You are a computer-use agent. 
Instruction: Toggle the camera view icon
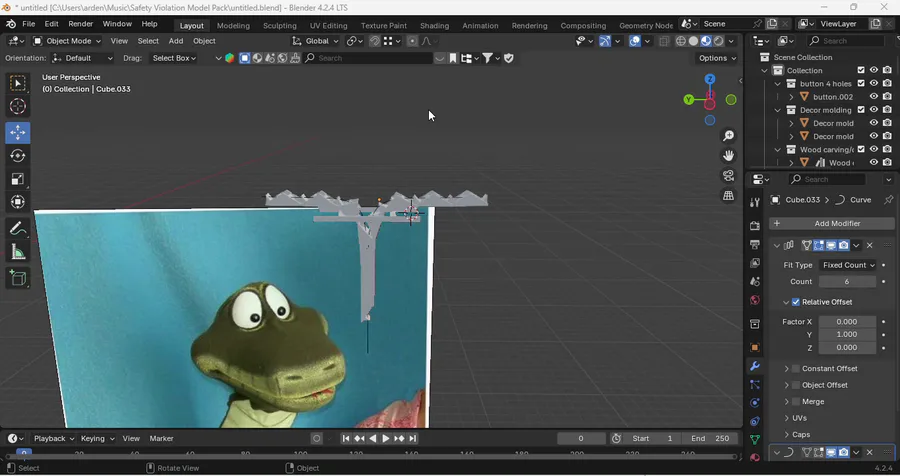(x=728, y=176)
